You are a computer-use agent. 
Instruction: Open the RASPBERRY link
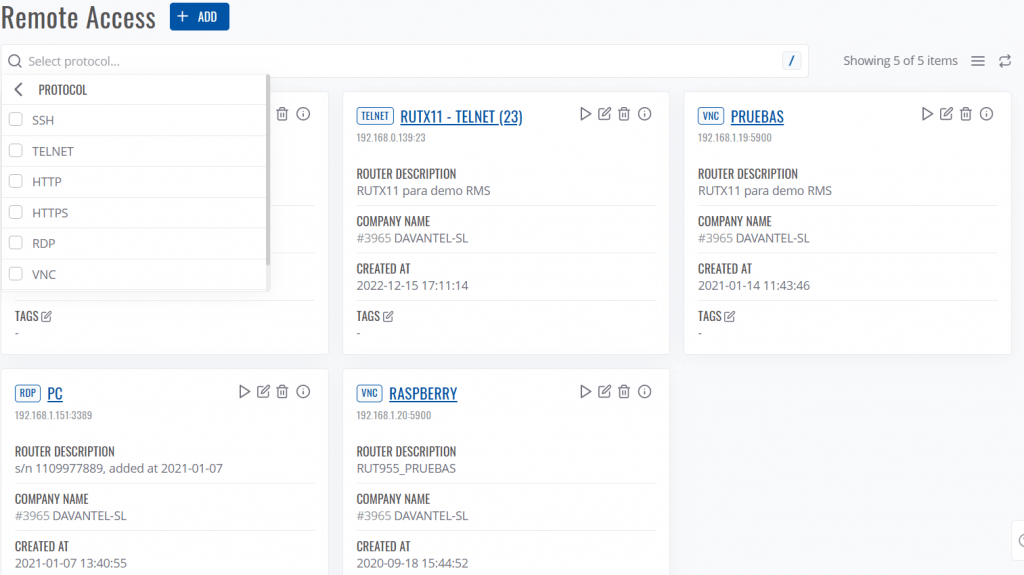[x=423, y=394]
